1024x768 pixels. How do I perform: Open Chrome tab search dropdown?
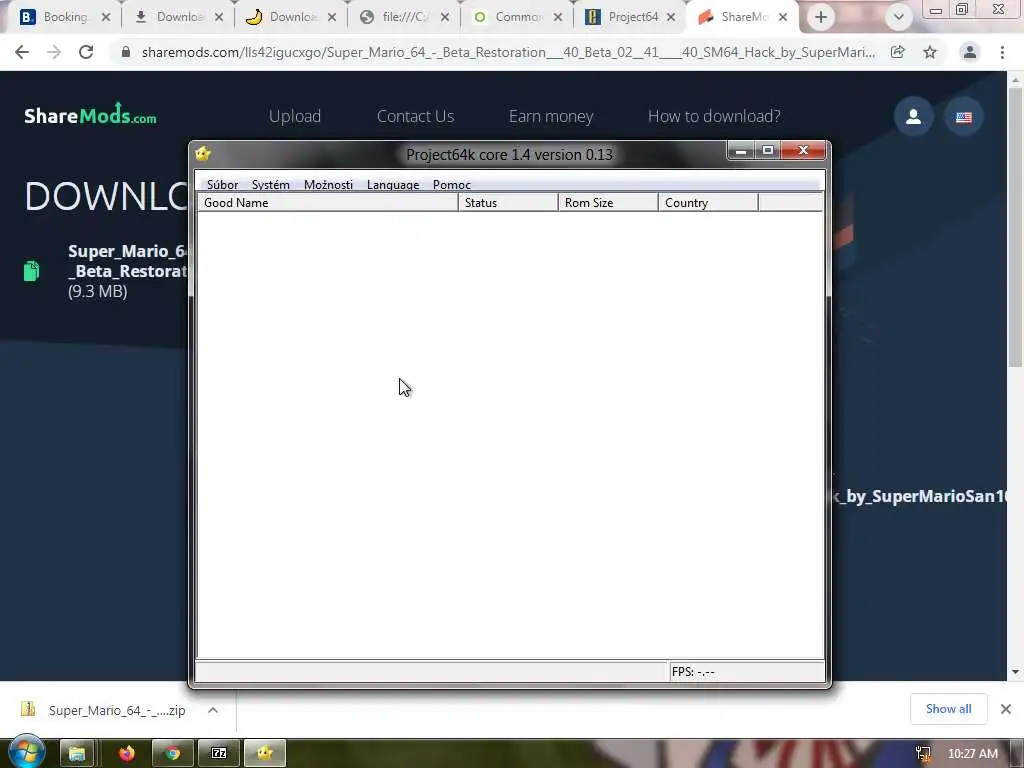[x=899, y=18]
